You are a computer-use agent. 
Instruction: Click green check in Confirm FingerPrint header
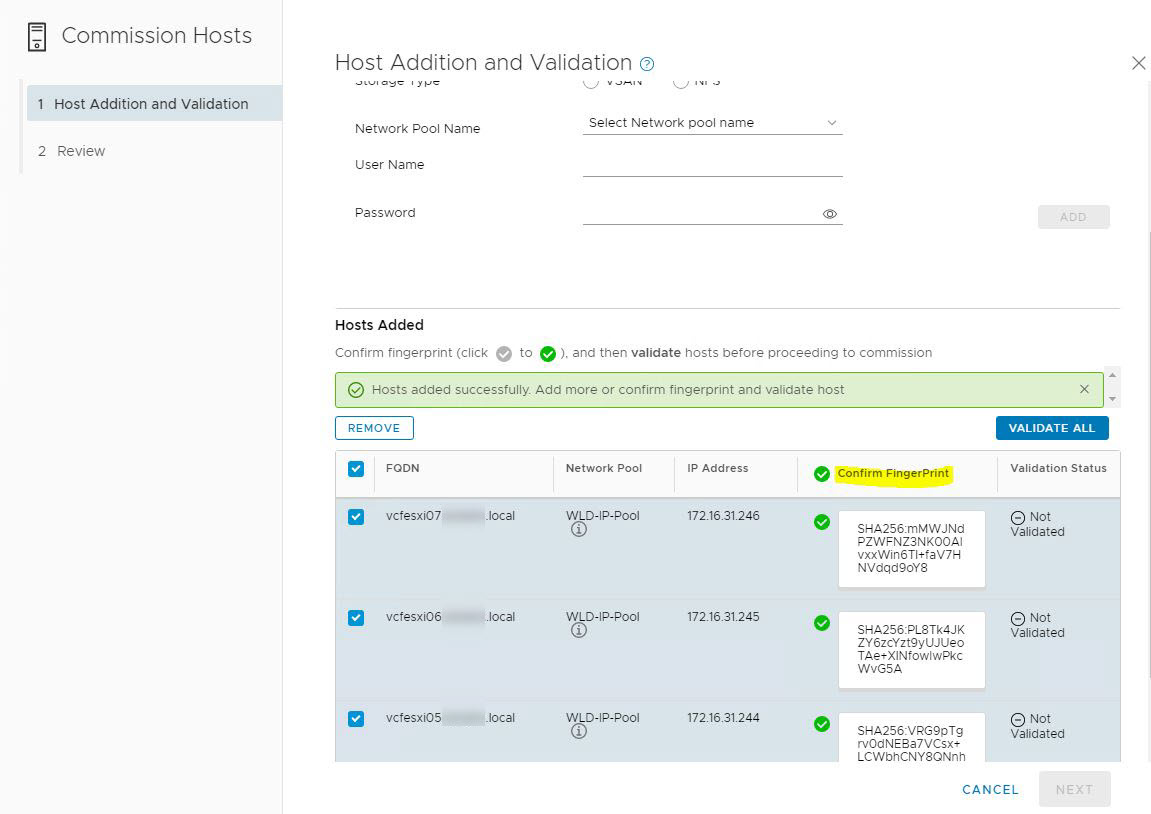point(822,474)
